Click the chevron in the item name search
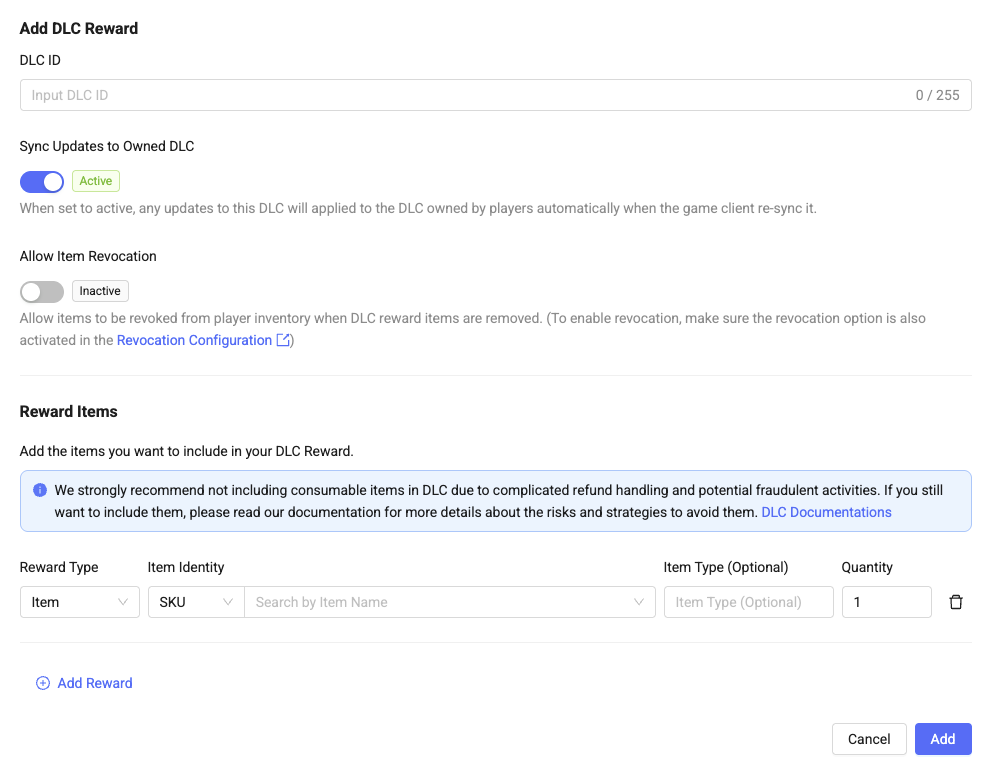The image size is (990, 771). (x=639, y=602)
